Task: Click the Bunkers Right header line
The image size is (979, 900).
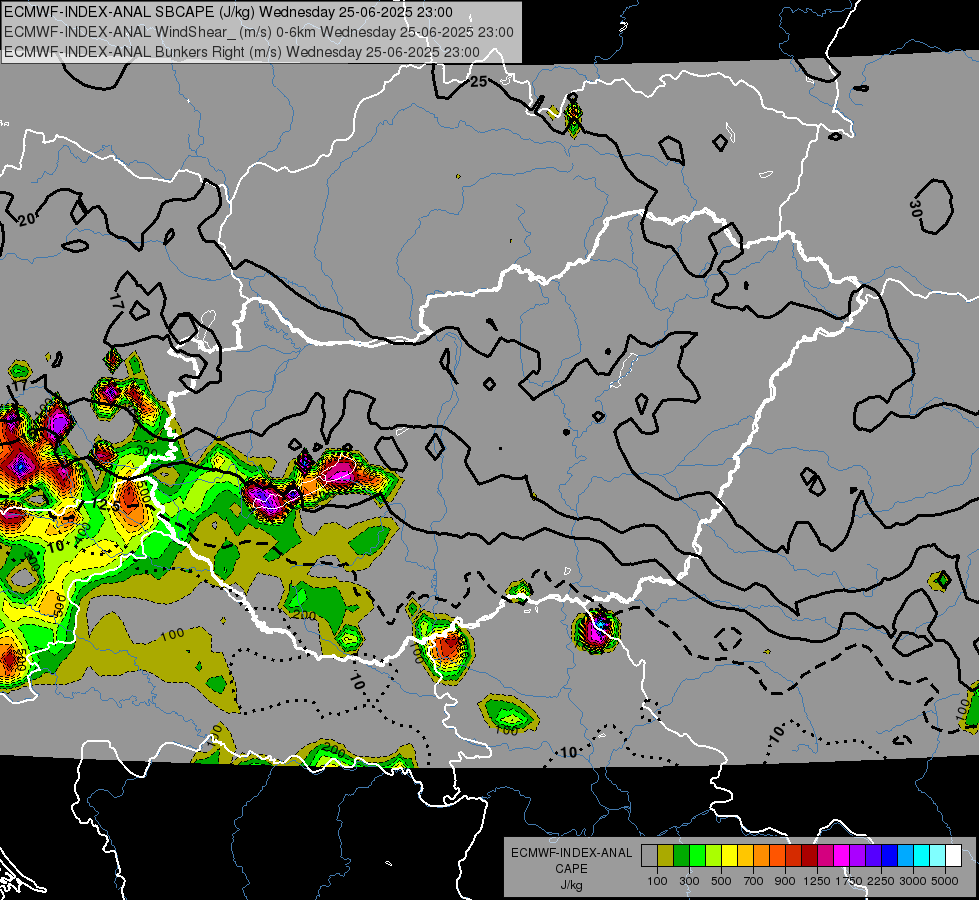Action: (x=242, y=52)
